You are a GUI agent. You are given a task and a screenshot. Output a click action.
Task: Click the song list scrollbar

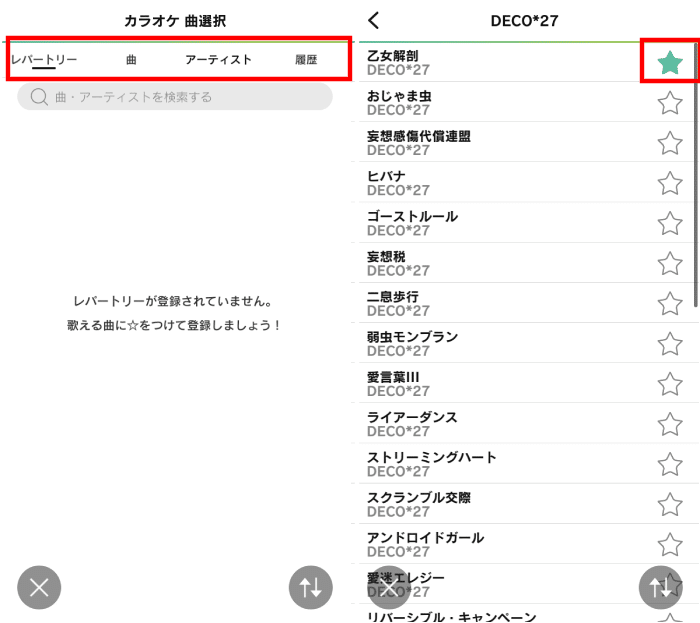point(696,175)
